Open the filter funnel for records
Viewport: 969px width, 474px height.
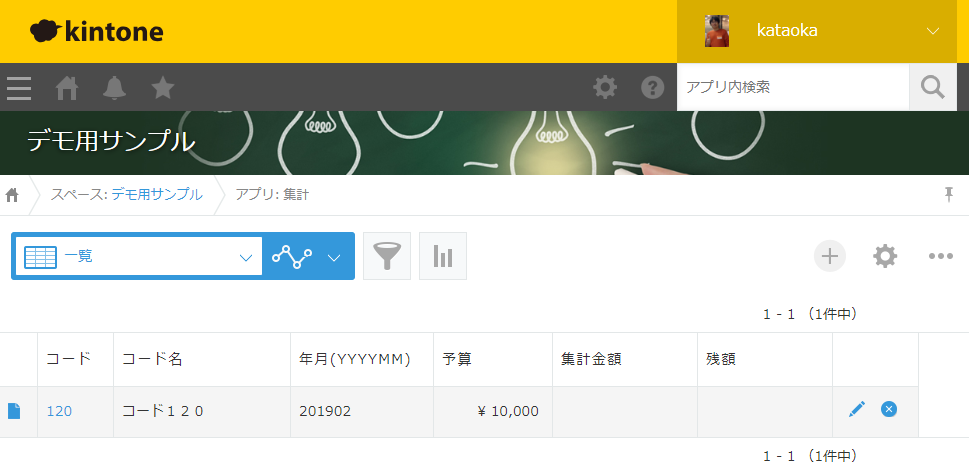[x=387, y=256]
